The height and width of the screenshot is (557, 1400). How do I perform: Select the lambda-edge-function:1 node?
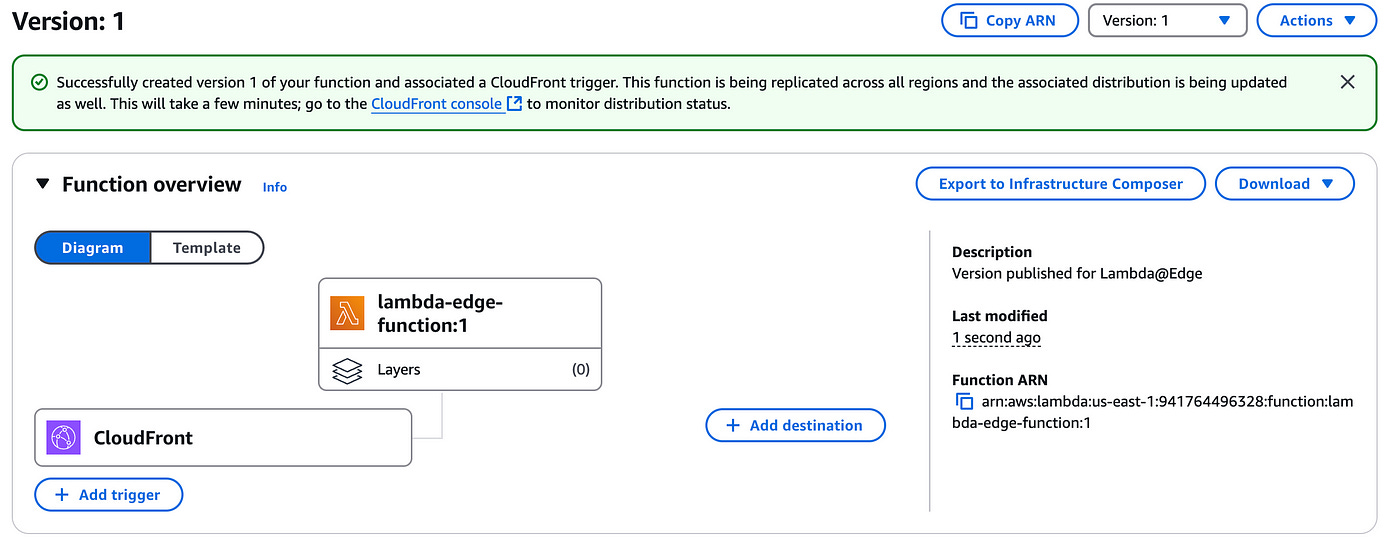click(460, 314)
